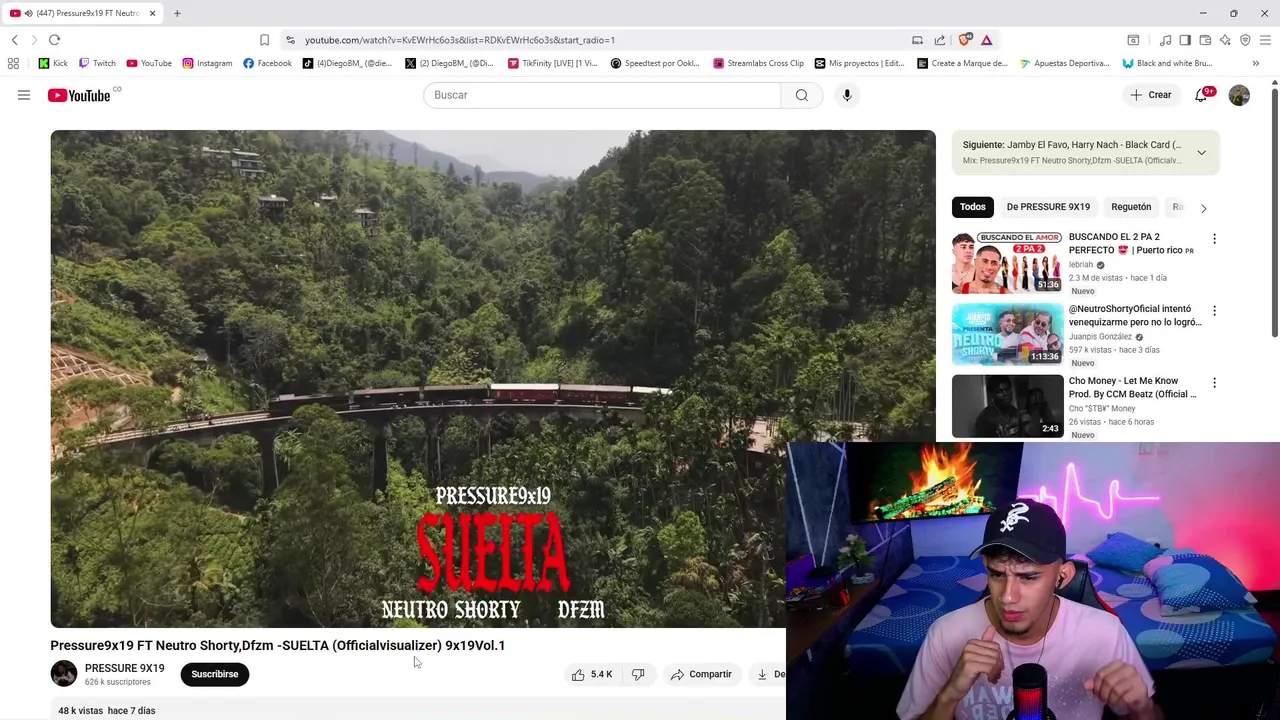Image resolution: width=1280 pixels, height=720 pixels.
Task: Open the Apuestas Deportivas bookmark
Action: 1064,63
